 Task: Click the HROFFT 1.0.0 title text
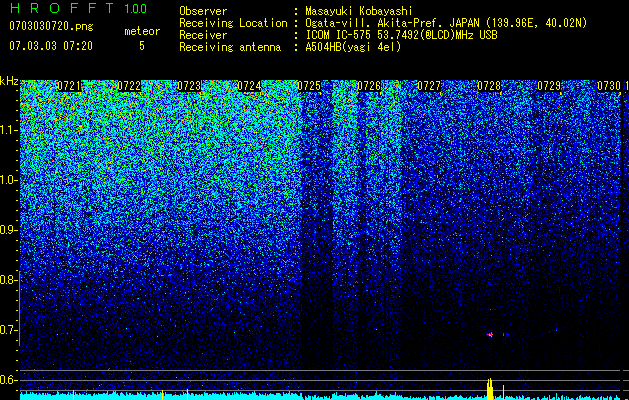coord(79,8)
